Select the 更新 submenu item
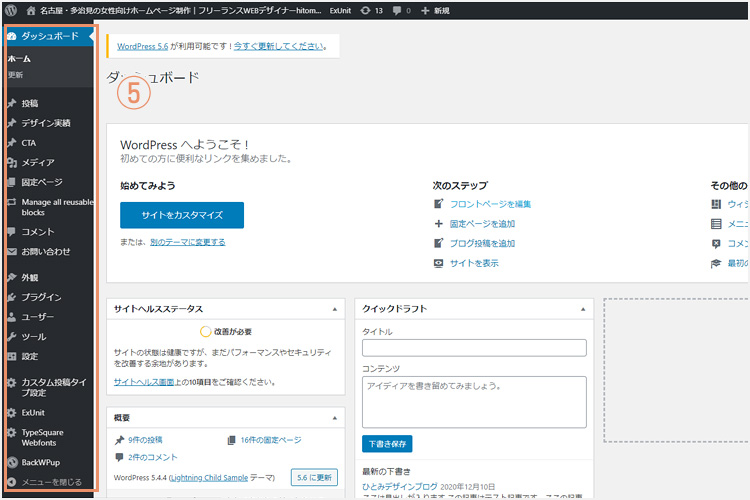The image size is (750, 500). (x=15, y=75)
